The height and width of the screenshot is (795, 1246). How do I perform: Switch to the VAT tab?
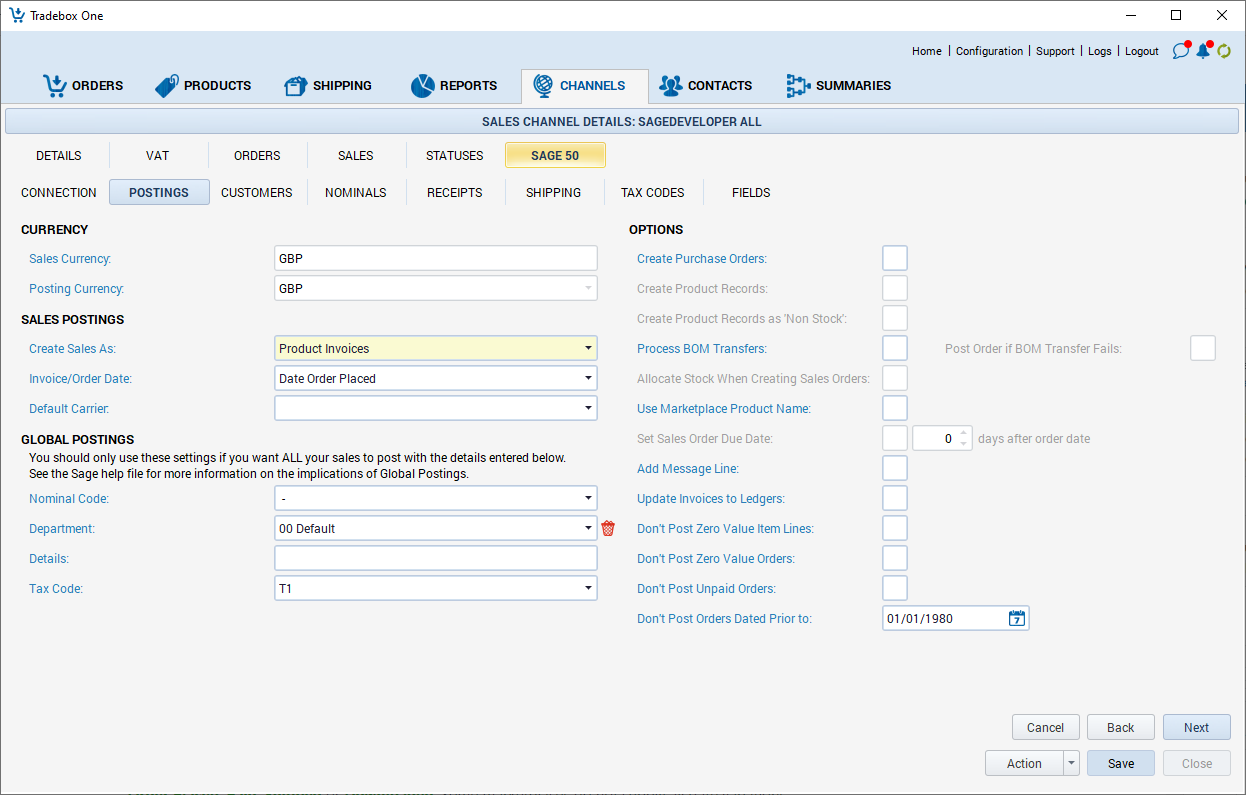click(157, 155)
